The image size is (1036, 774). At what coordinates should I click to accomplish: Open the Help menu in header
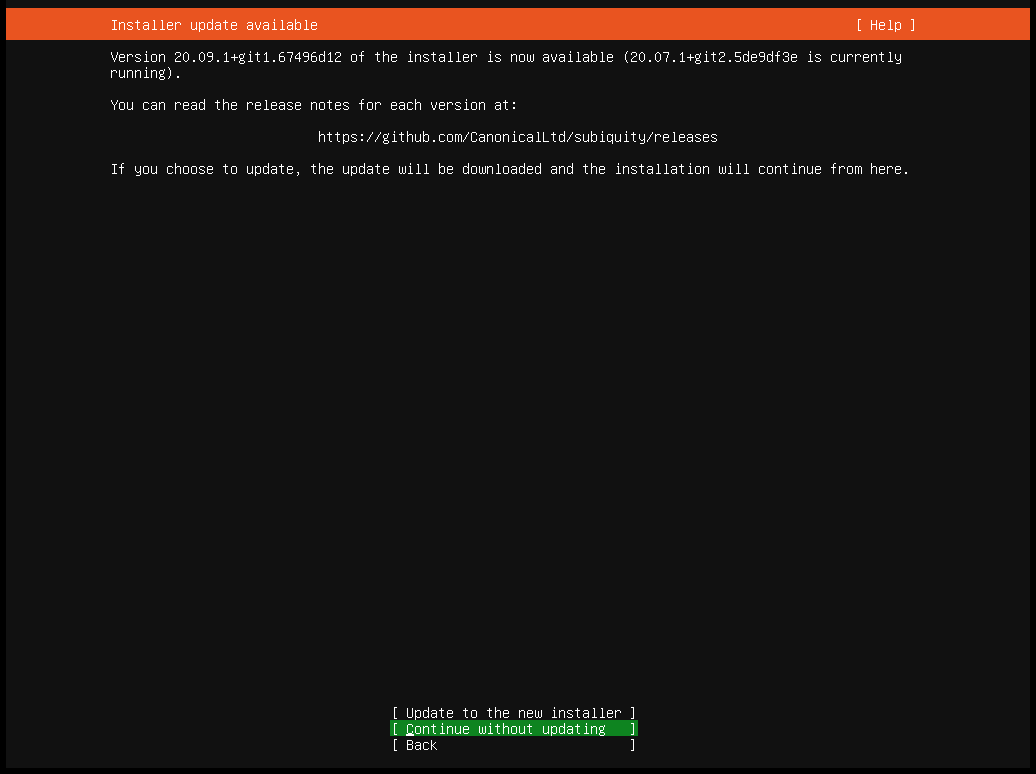click(885, 25)
